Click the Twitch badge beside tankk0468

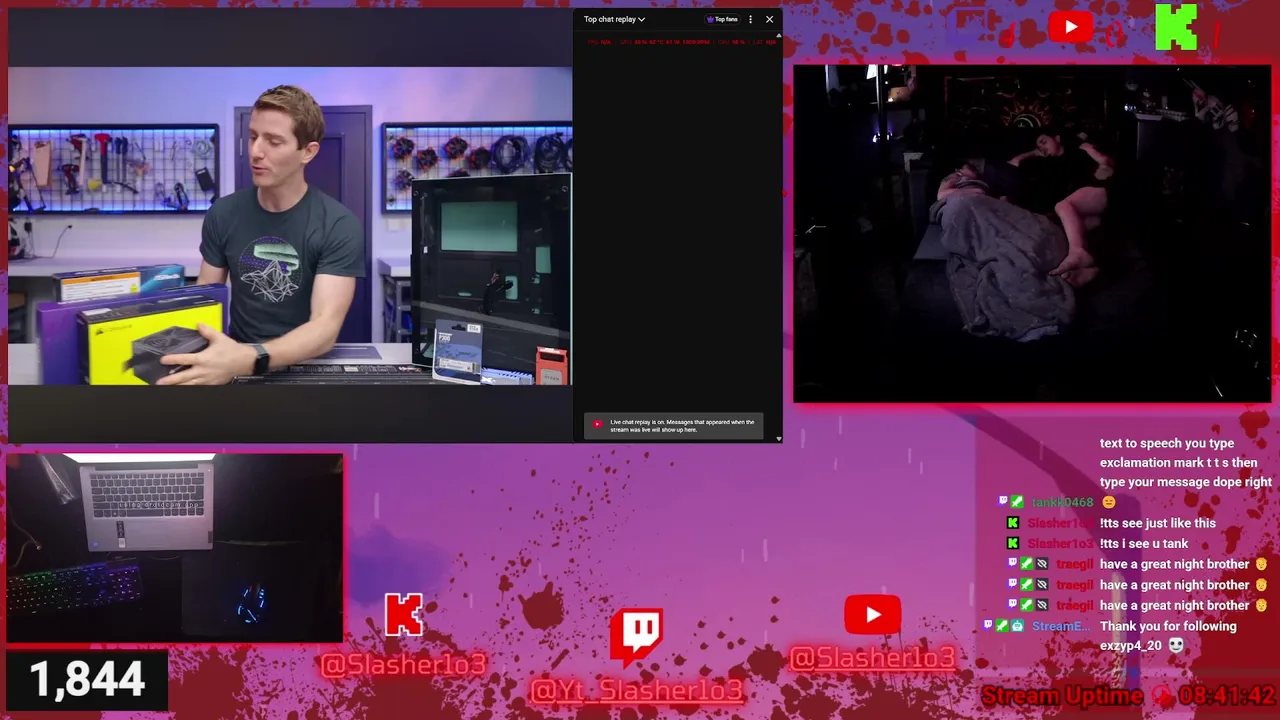[1003, 502]
